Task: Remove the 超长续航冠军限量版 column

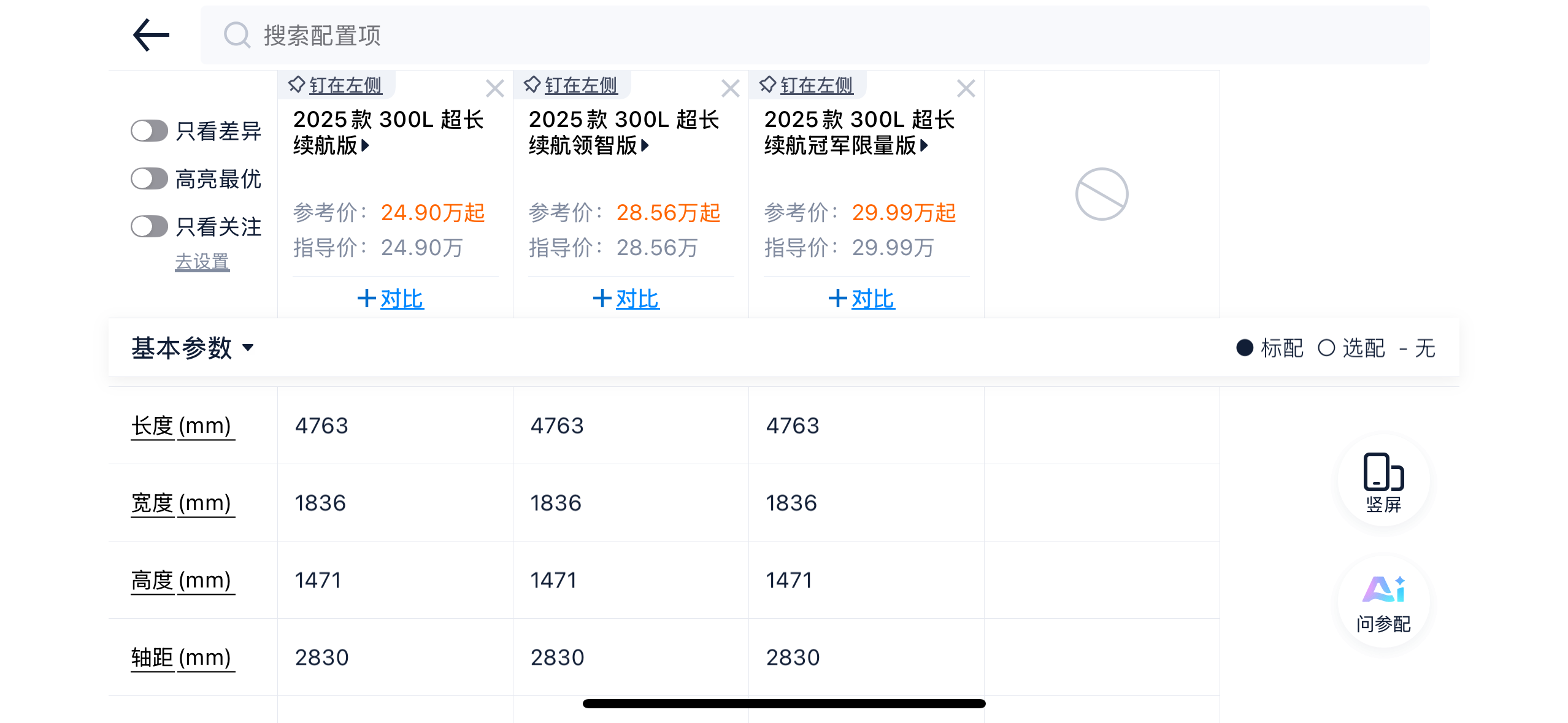Action: click(x=966, y=89)
